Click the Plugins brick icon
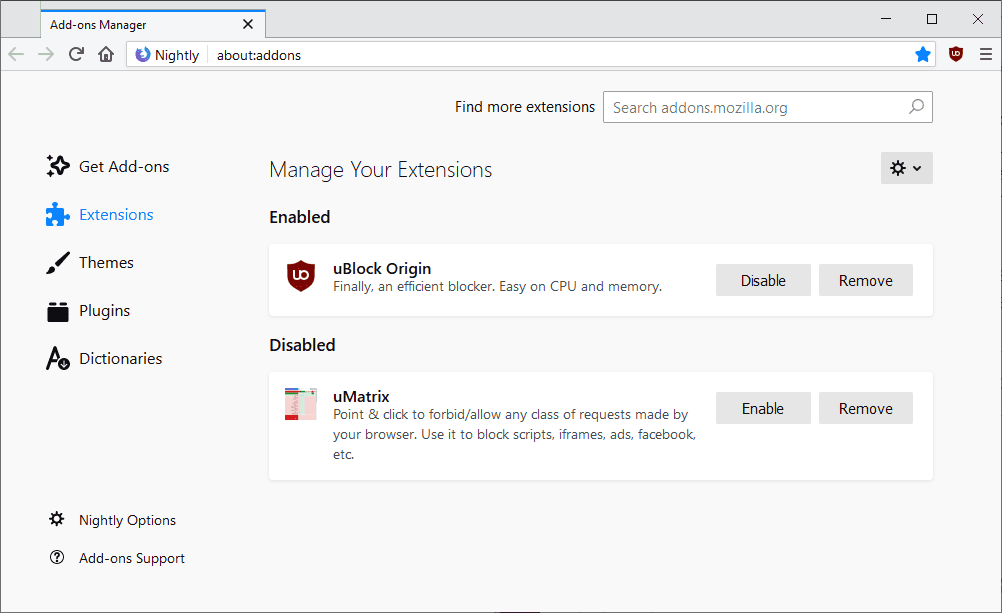The image size is (1002, 613). [58, 311]
